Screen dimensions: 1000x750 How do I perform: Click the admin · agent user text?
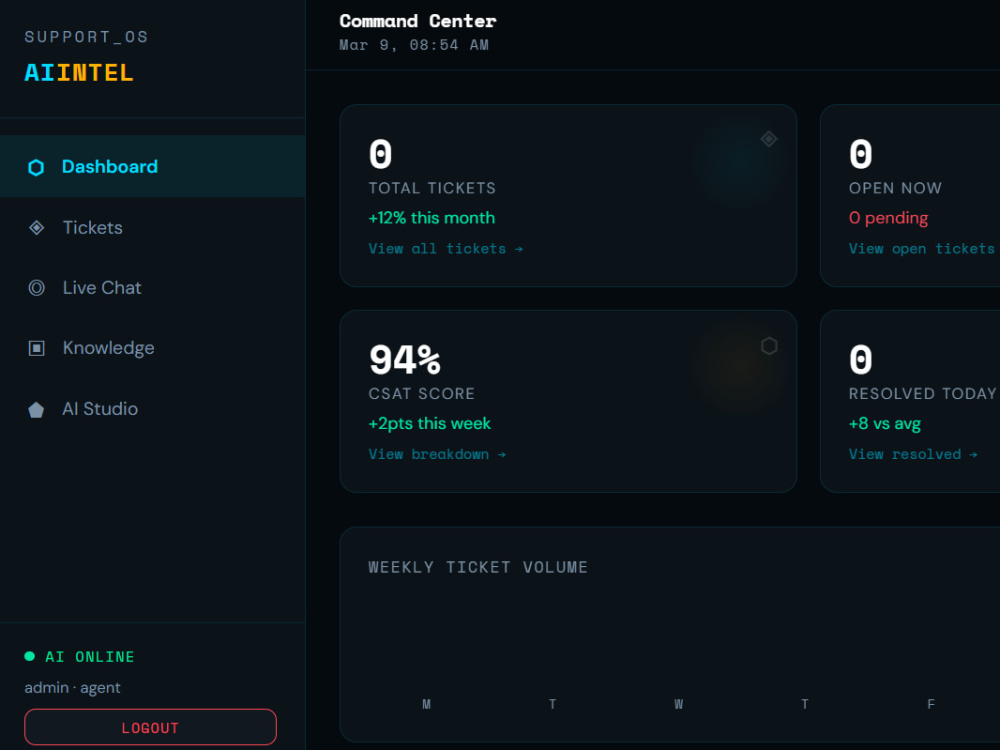pyautogui.click(x=72, y=688)
